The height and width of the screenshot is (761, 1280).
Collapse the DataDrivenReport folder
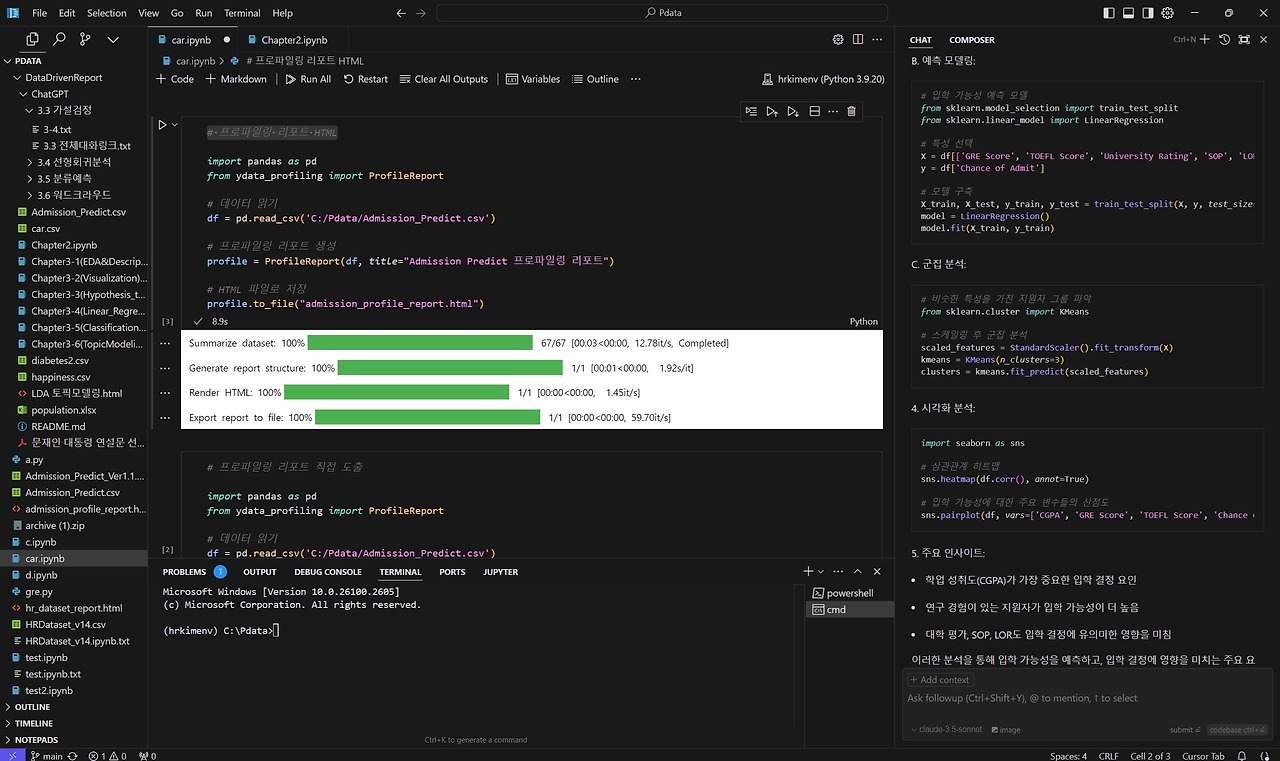(63, 77)
